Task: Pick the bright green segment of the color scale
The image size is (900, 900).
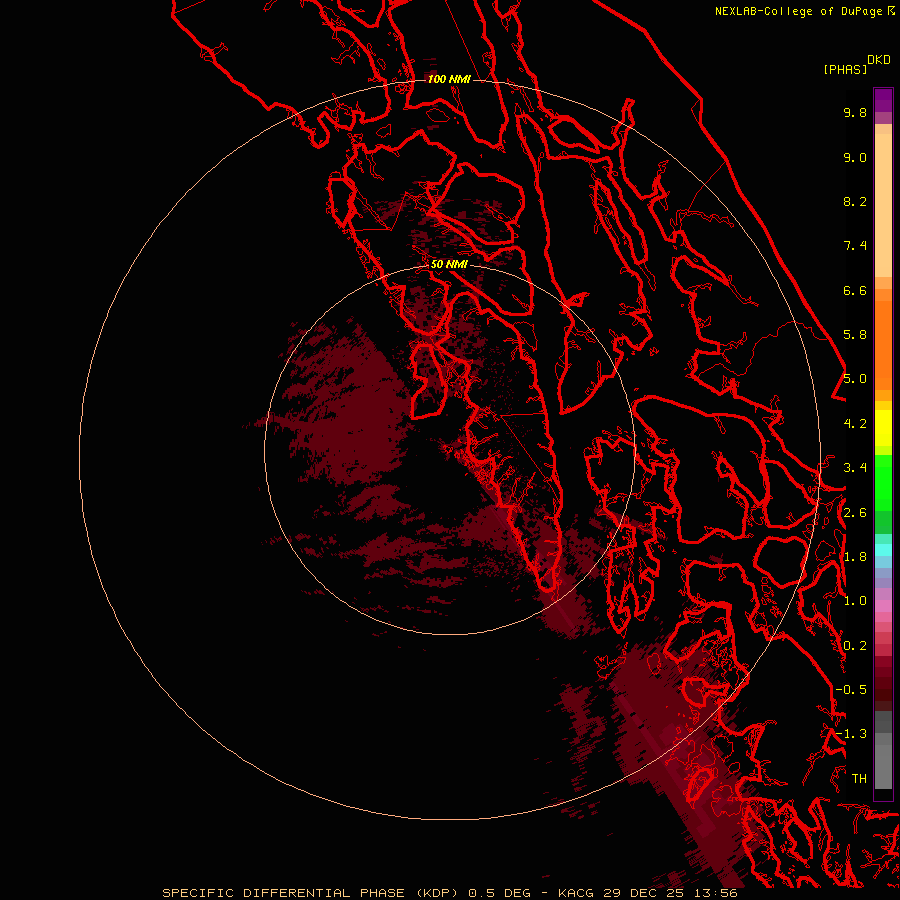Action: coord(883,482)
